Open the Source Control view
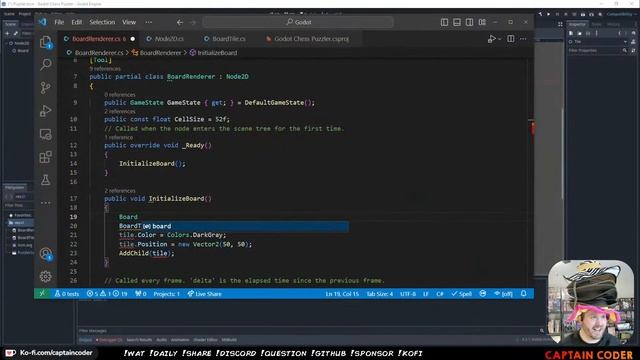 coord(46,87)
